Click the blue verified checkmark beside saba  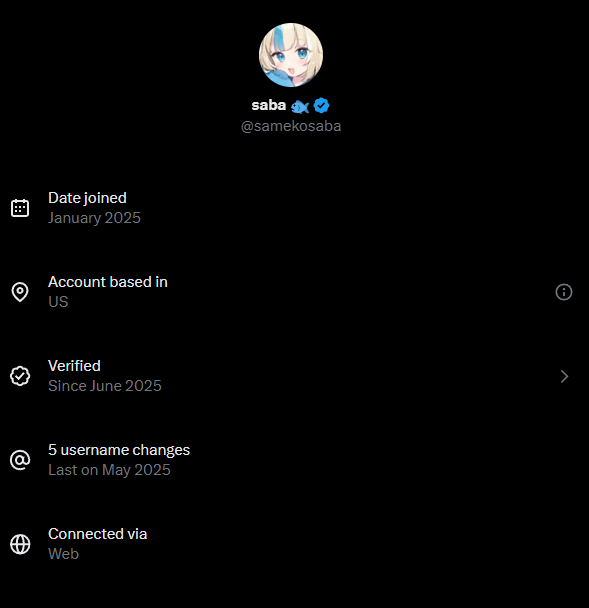tap(321, 105)
